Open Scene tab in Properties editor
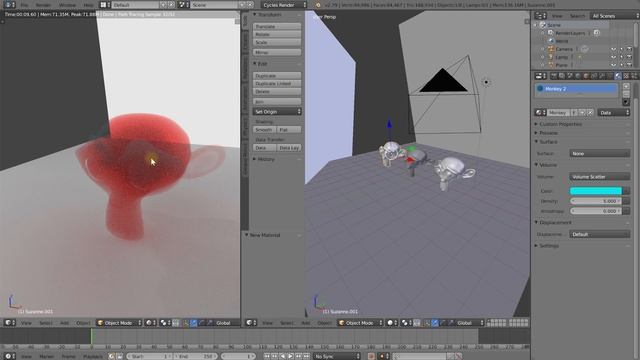Screen dimensions: 640x360 pyautogui.click(x=570, y=76)
